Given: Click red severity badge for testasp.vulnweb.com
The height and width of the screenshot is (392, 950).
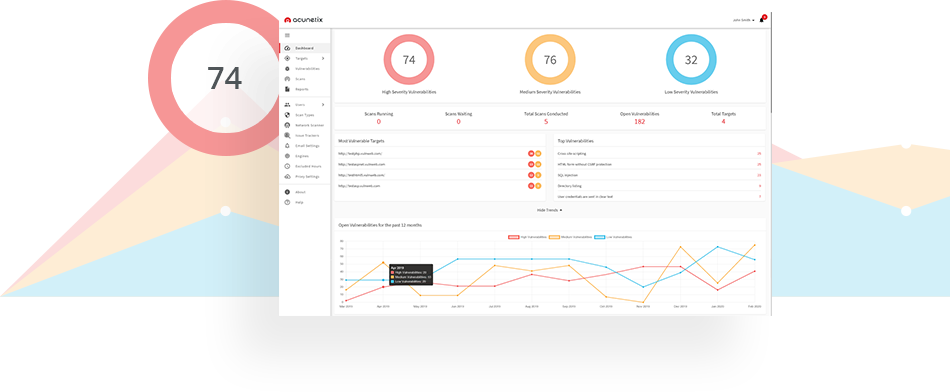Looking at the screenshot, I should (531, 185).
